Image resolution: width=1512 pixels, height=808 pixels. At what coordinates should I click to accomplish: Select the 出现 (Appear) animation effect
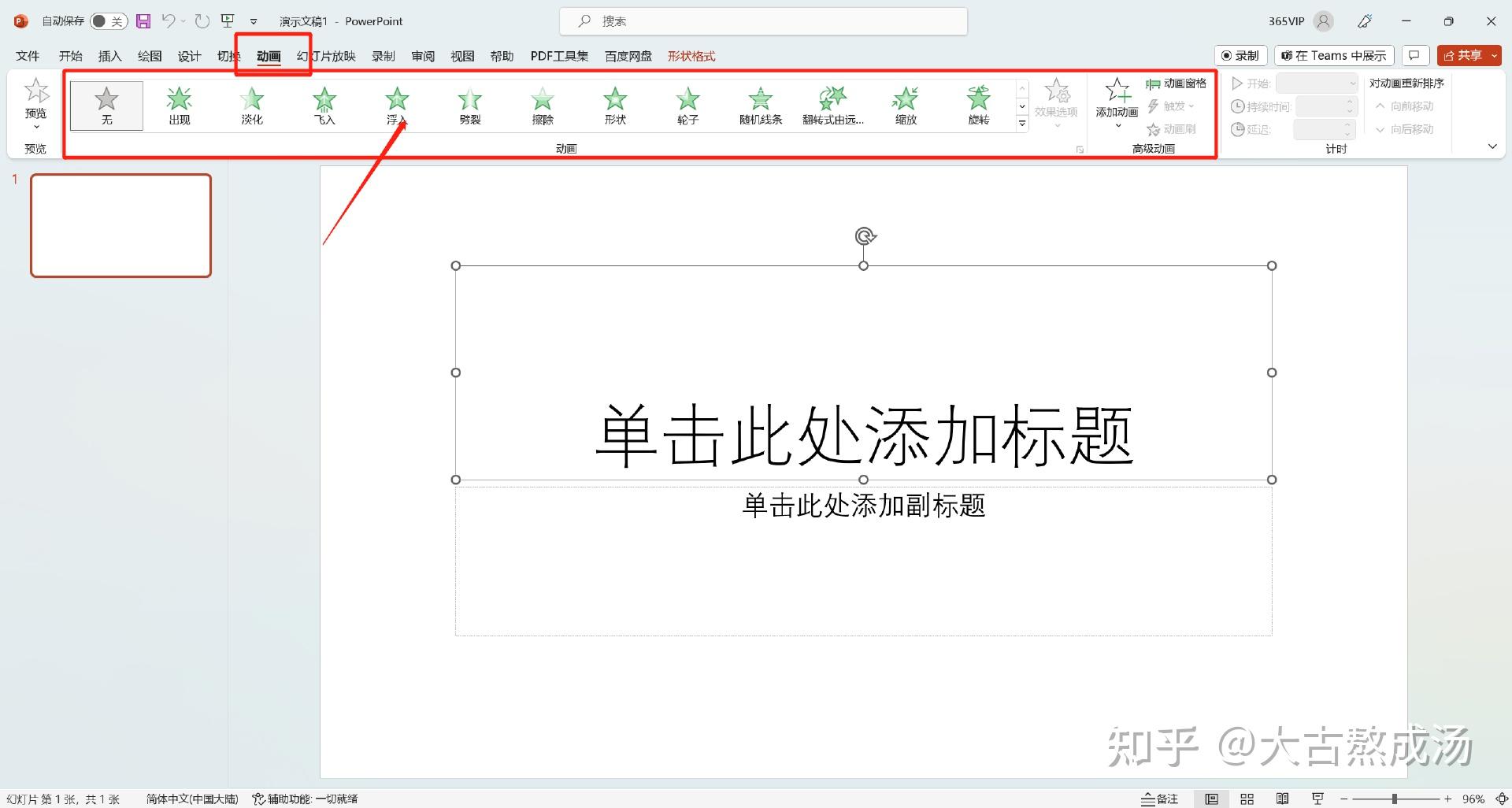click(x=178, y=105)
